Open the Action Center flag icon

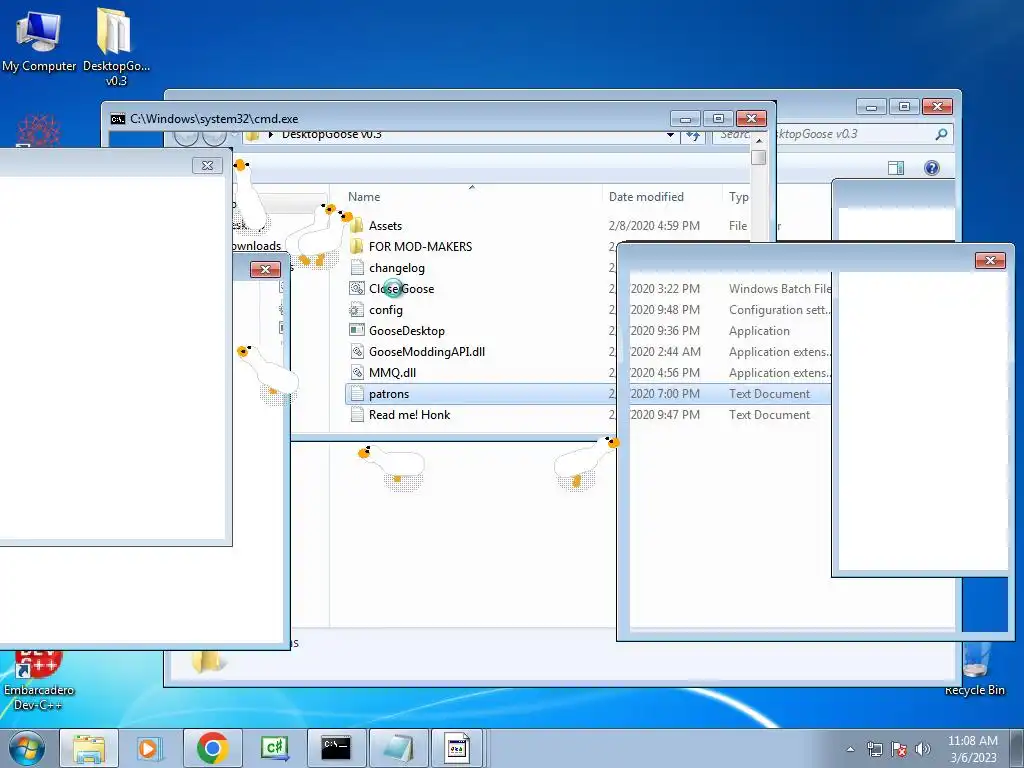point(899,749)
